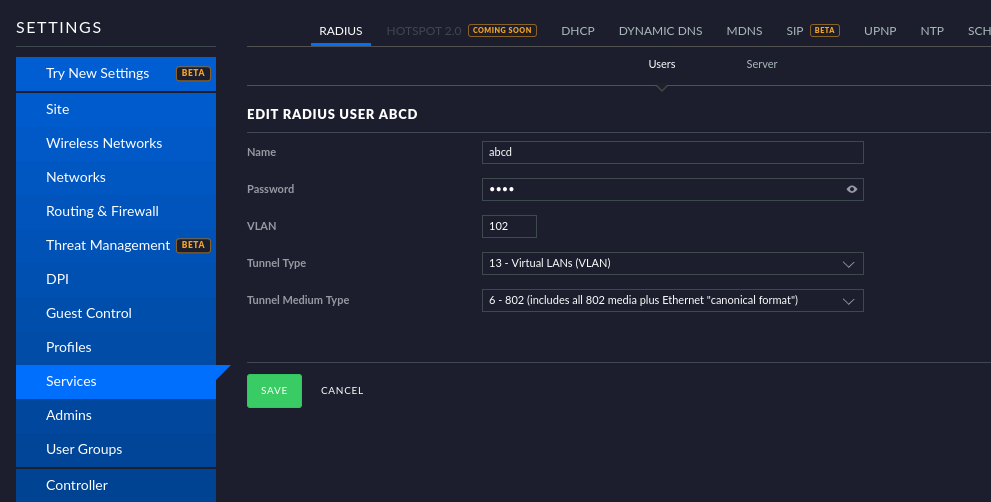Click the Coming Soon badge
Viewport: 991px width, 502px height.
click(502, 30)
